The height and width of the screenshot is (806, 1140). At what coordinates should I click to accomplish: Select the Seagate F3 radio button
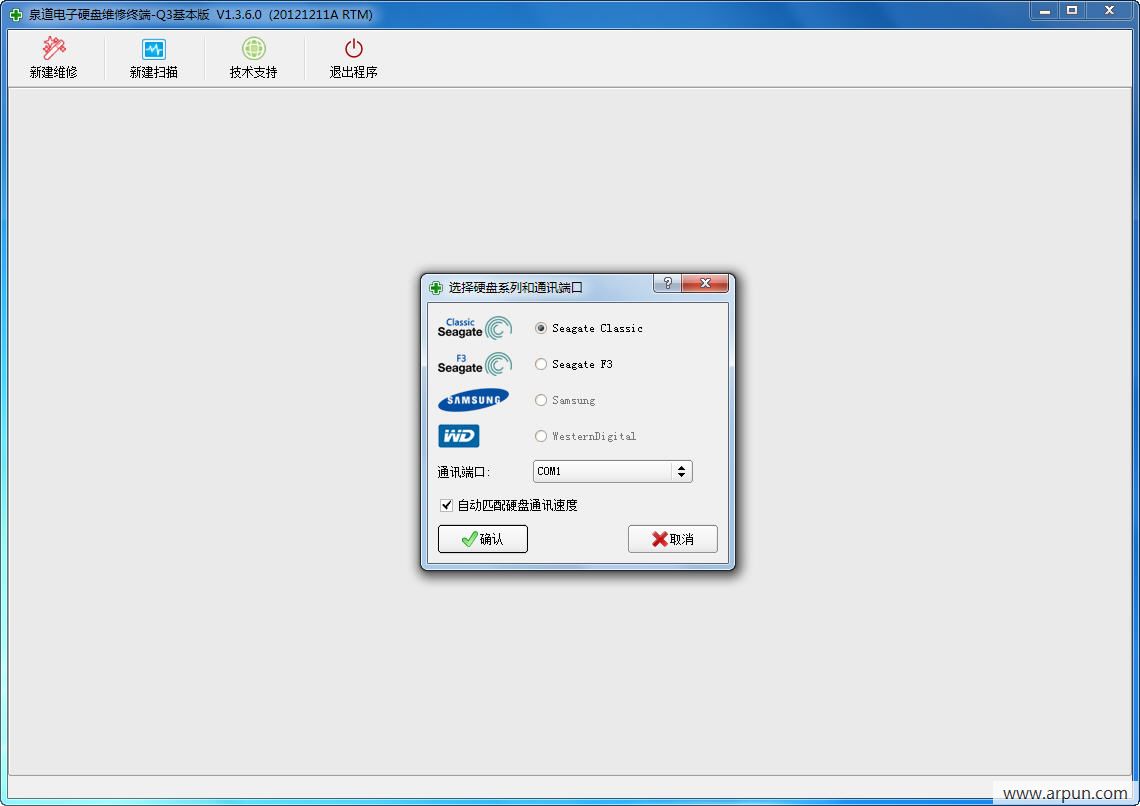tap(540, 364)
